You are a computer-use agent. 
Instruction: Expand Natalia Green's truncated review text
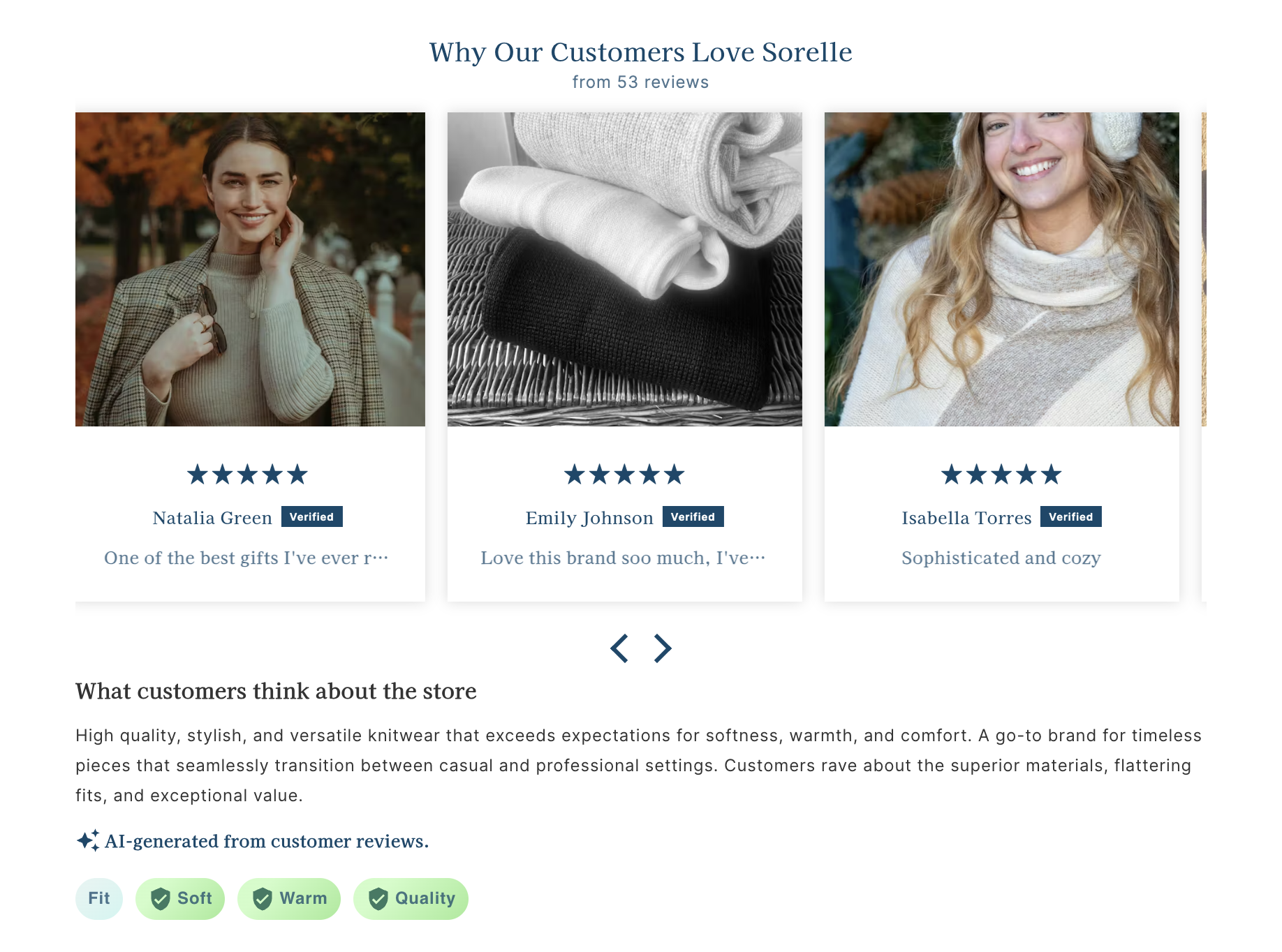[246, 558]
